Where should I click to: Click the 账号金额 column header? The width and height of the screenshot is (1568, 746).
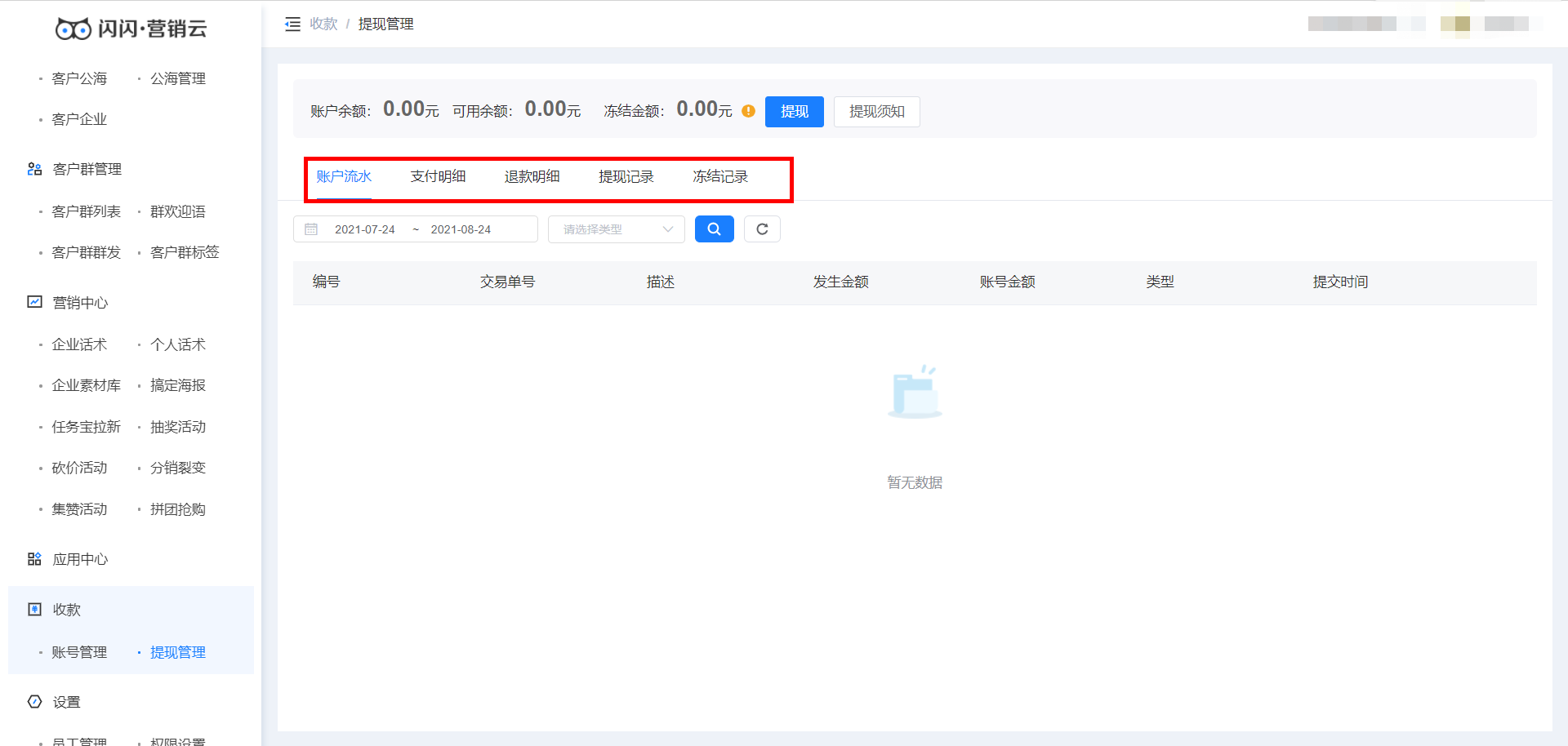tap(1007, 282)
